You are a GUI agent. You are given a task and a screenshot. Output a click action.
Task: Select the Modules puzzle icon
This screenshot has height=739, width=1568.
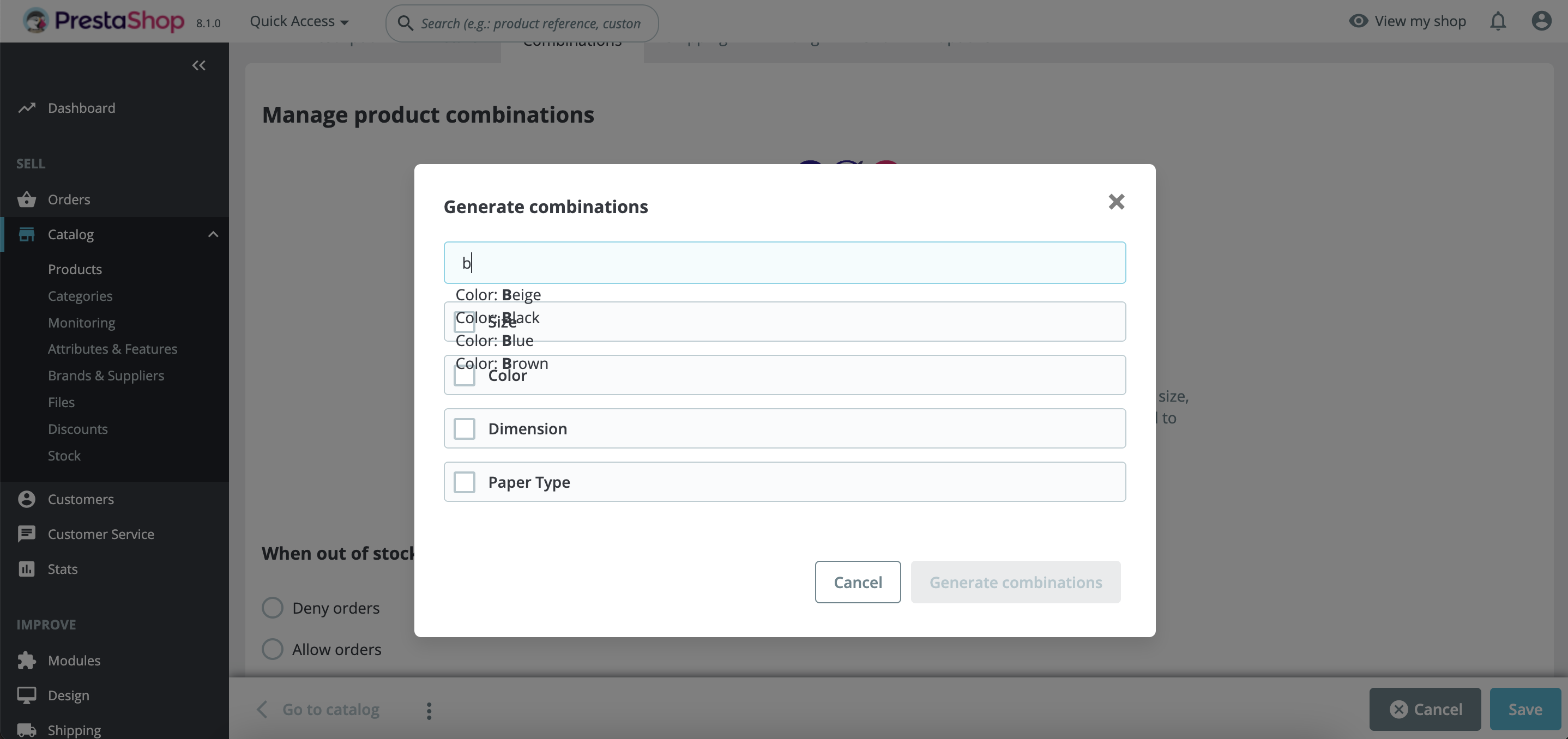27,660
